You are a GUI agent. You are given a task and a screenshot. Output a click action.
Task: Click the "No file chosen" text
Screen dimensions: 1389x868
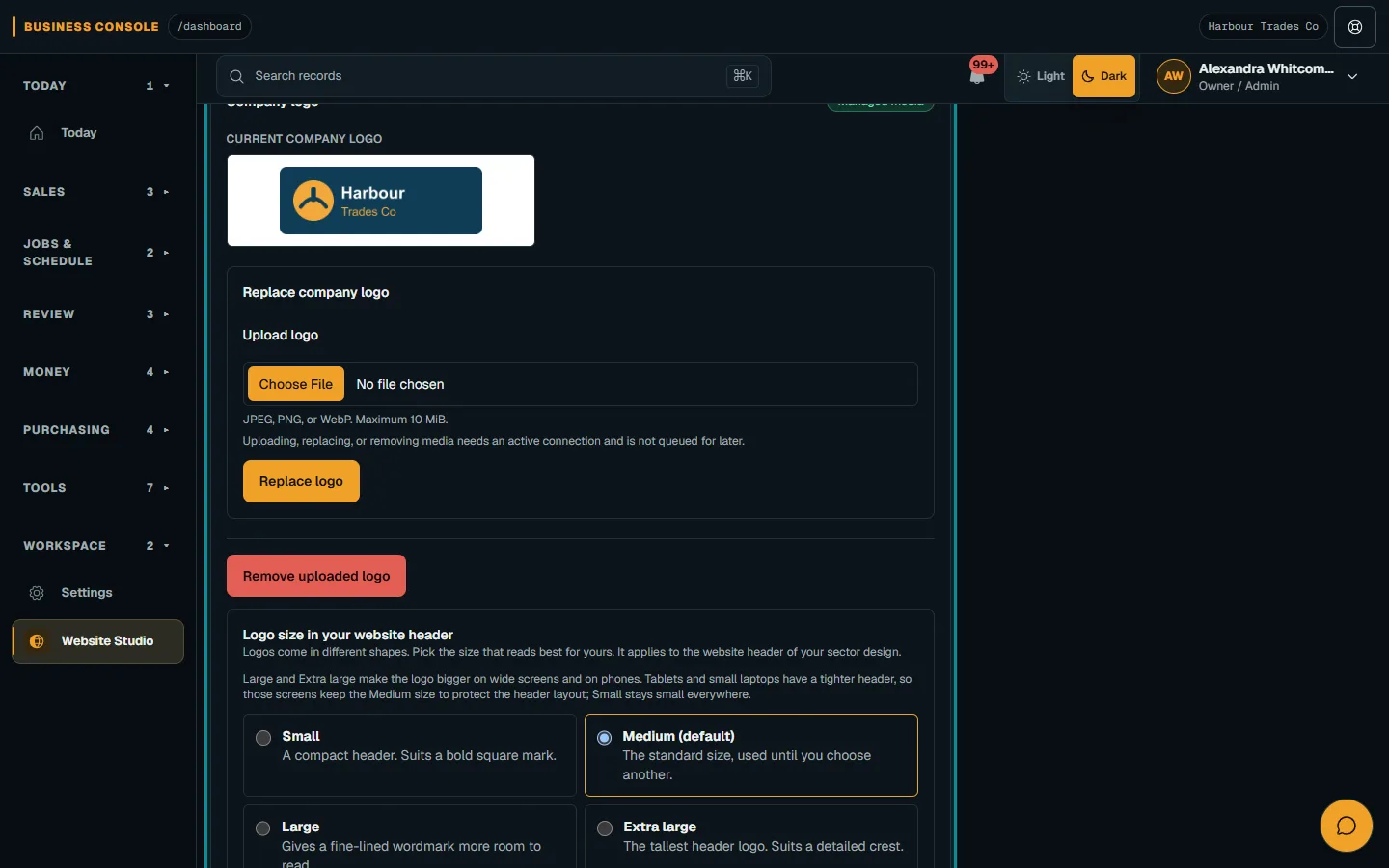[x=400, y=384]
